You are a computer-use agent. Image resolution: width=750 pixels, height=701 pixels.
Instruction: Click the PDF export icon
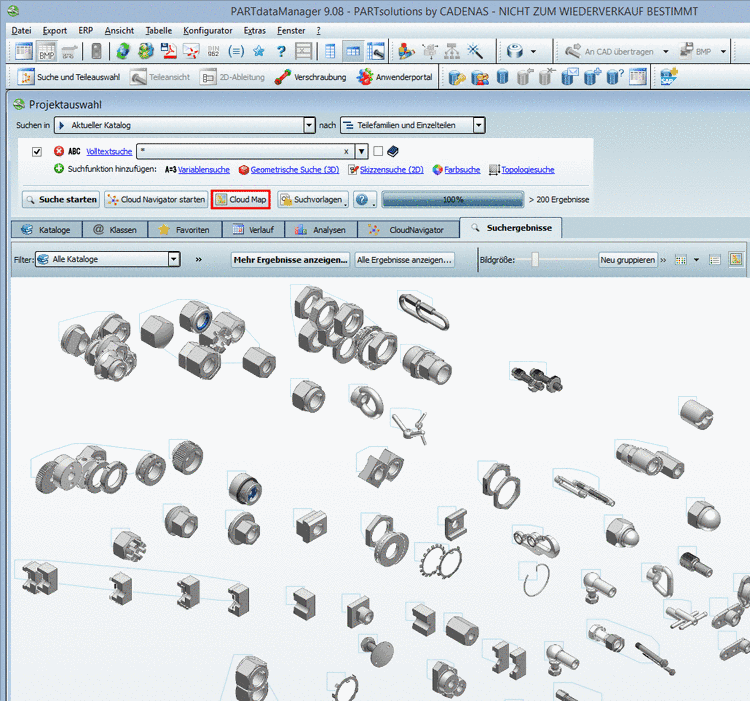(168, 51)
